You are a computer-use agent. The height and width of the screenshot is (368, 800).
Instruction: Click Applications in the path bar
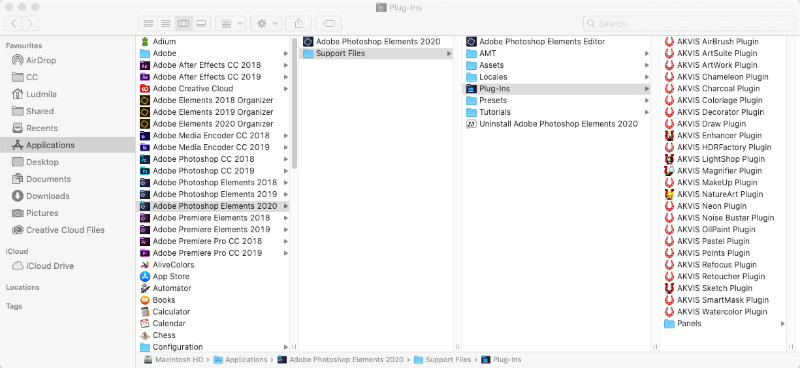240,360
